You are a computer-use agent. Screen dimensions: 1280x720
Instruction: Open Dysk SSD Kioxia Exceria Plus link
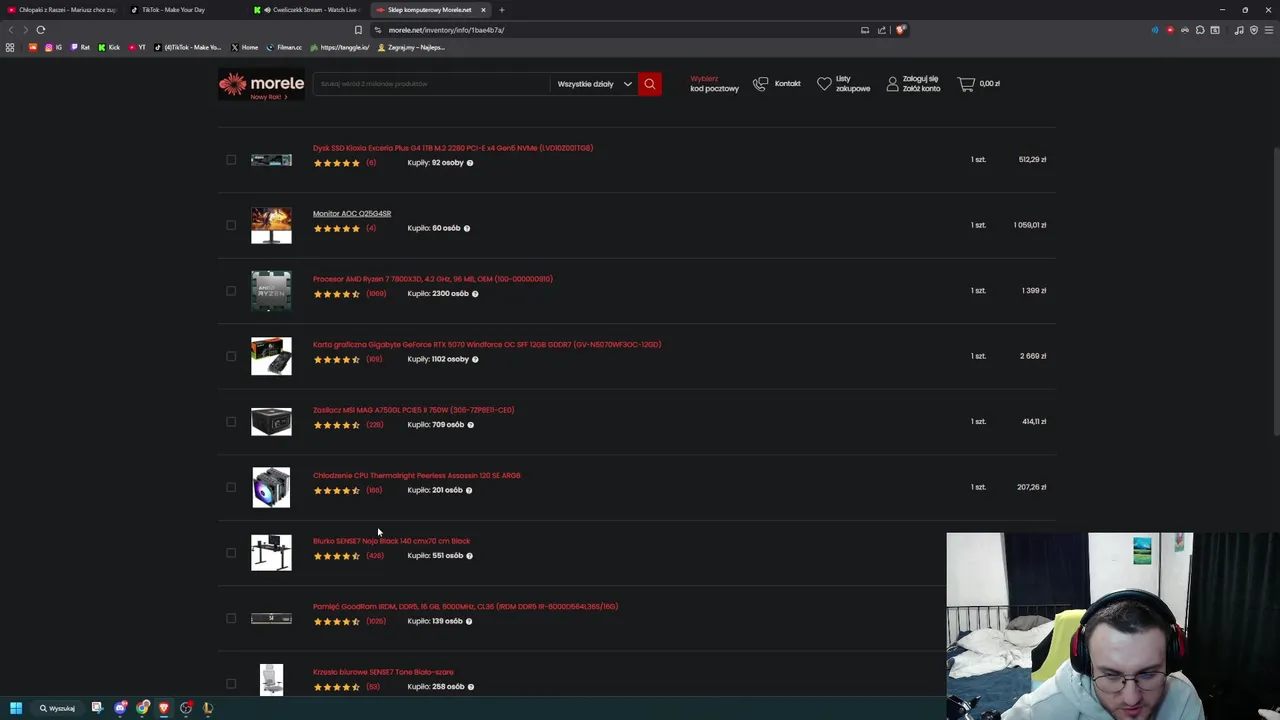(x=453, y=148)
